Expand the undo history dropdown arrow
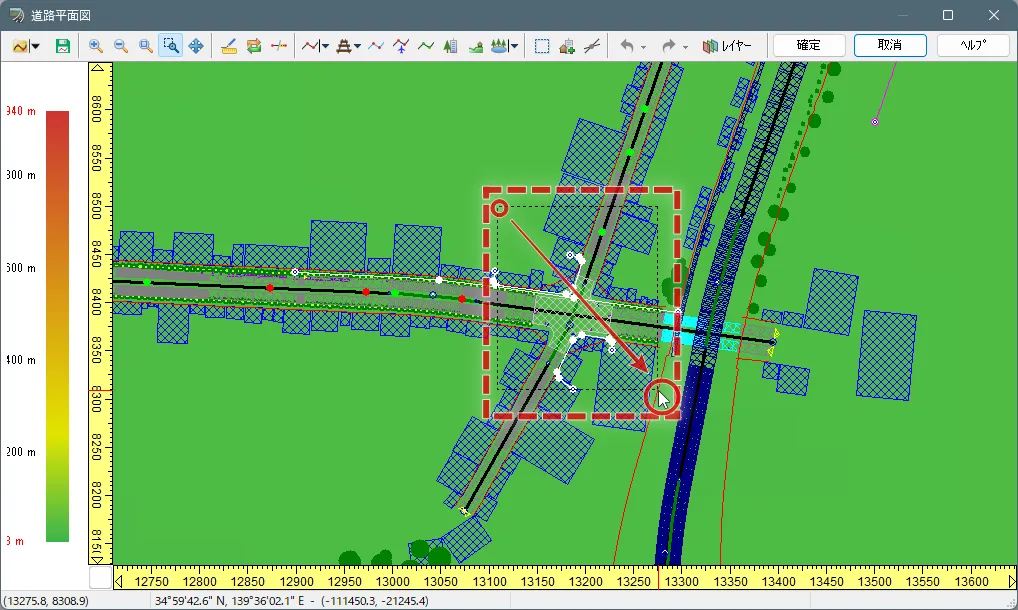This screenshot has height=610, width=1018. [643, 47]
